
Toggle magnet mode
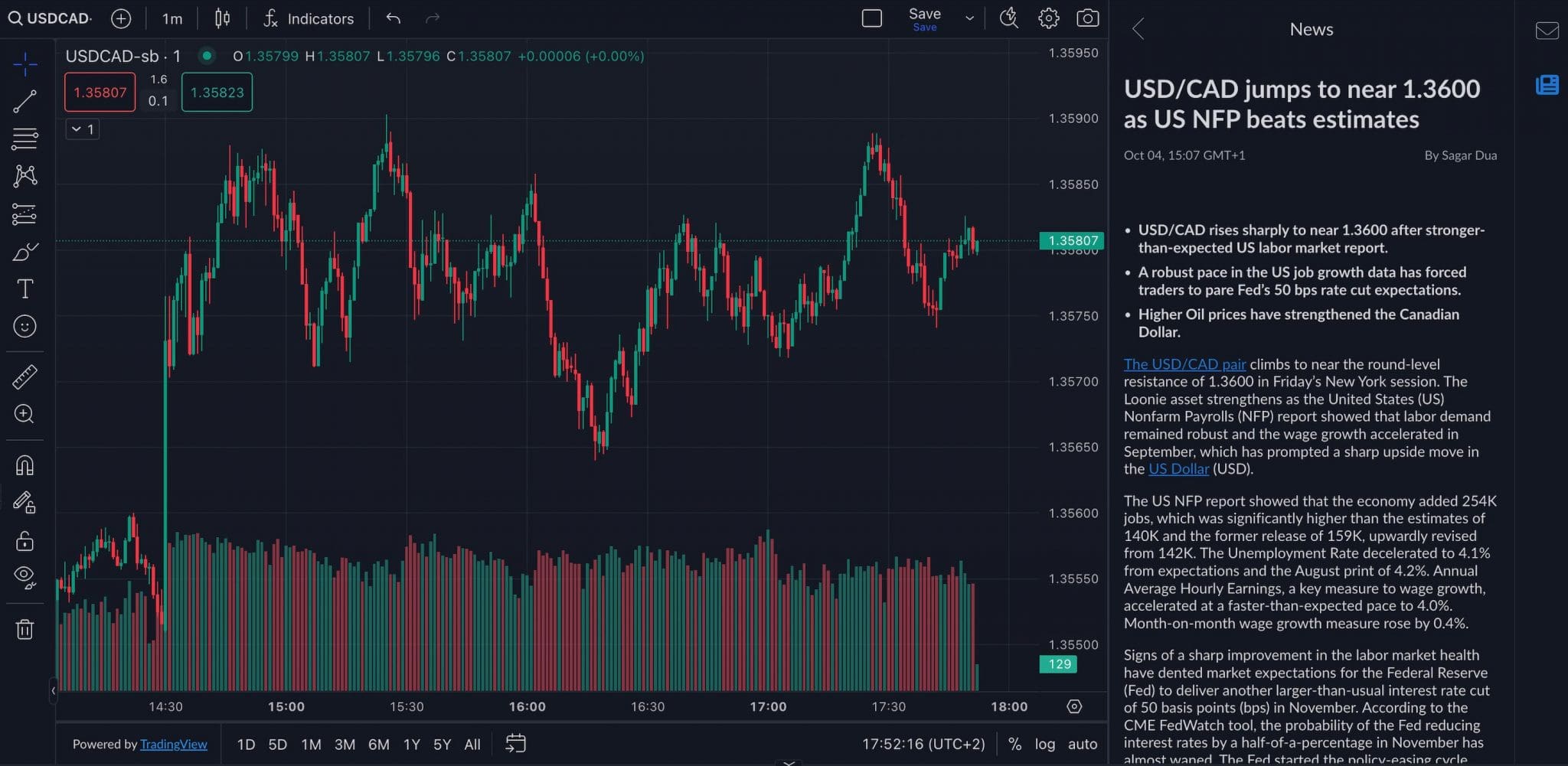click(x=25, y=465)
